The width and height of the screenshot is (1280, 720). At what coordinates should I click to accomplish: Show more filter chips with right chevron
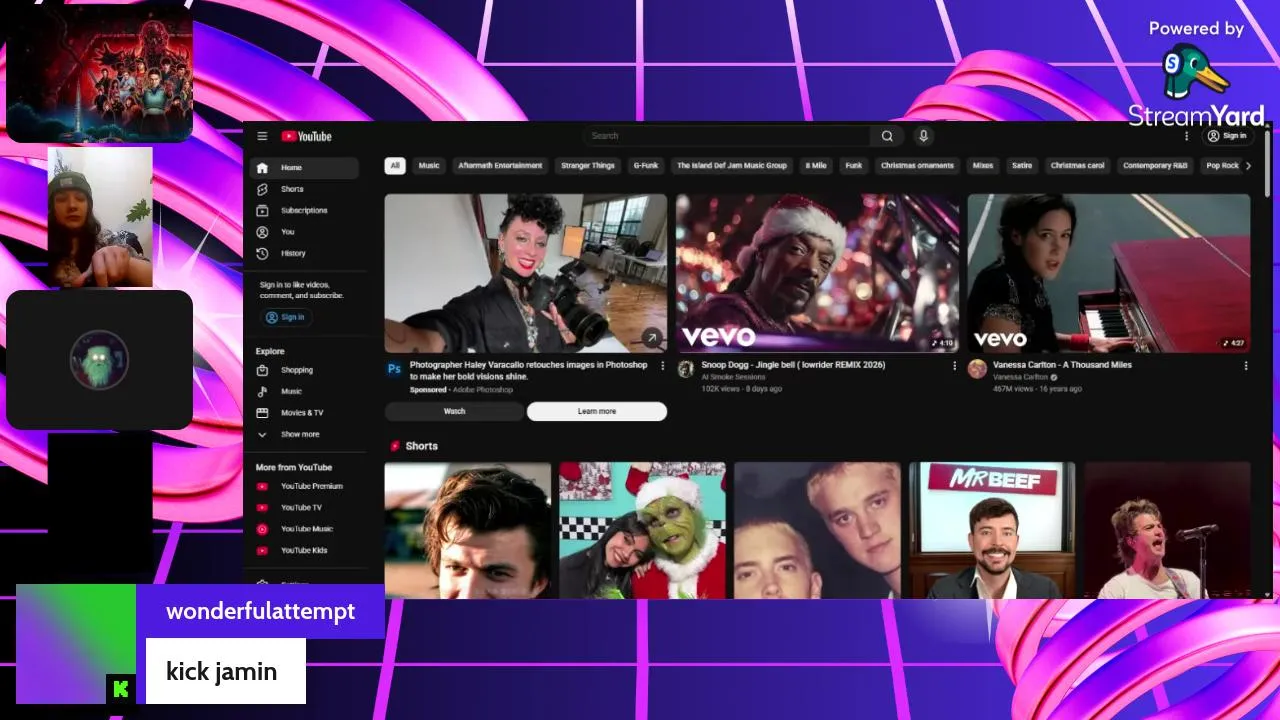[x=1247, y=166]
